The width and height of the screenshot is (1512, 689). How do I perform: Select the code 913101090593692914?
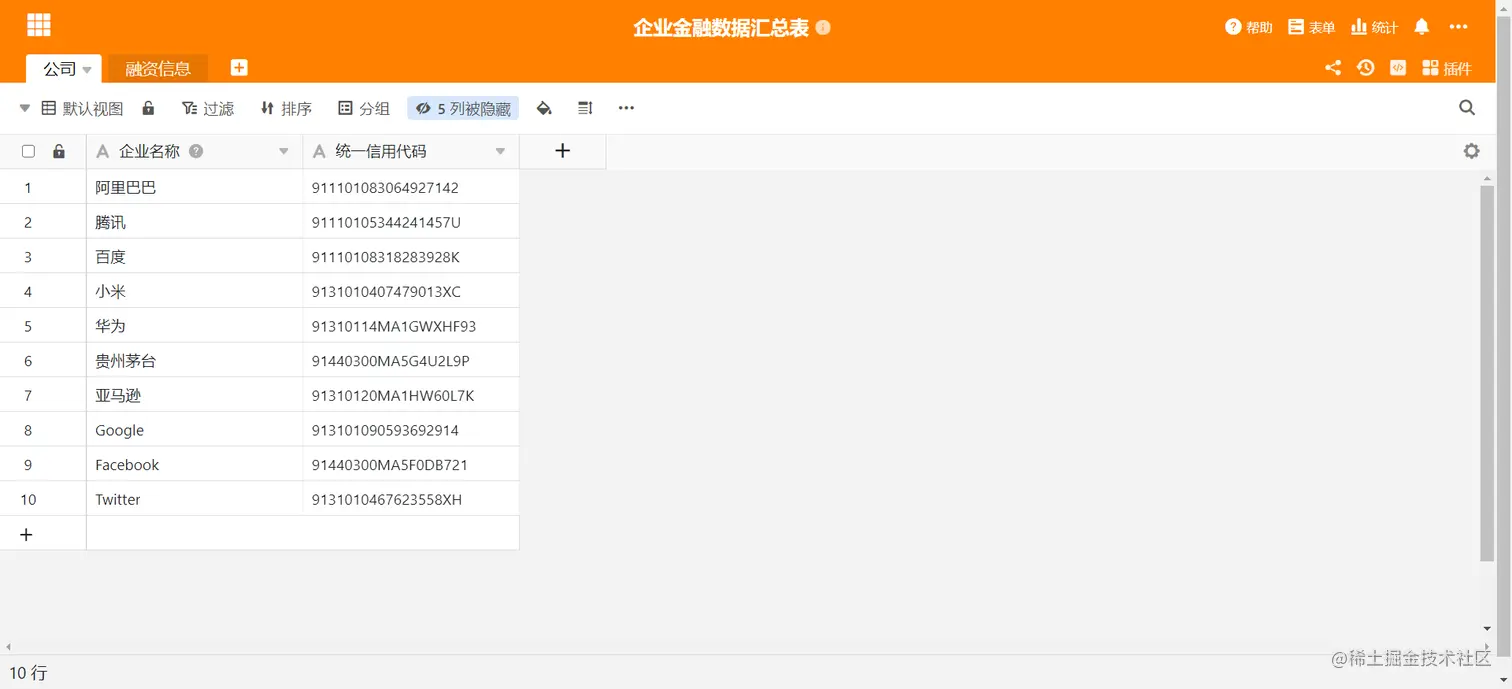[x=411, y=430]
